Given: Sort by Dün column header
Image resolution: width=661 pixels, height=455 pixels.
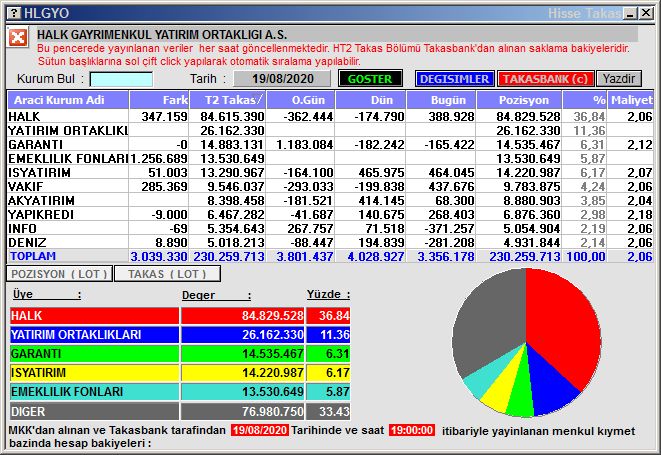Looking at the screenshot, I should pyautogui.click(x=371, y=100).
